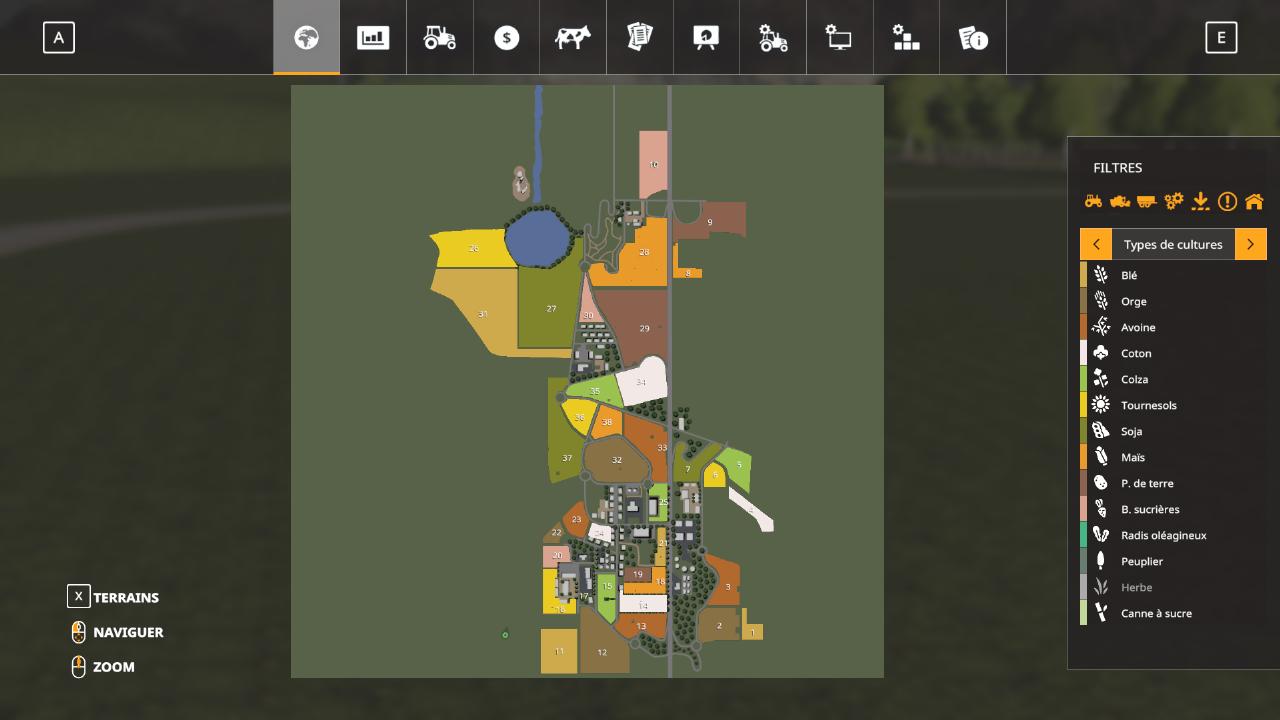Select field 3 on the map
This screenshot has width=1280, height=720.
click(x=727, y=587)
